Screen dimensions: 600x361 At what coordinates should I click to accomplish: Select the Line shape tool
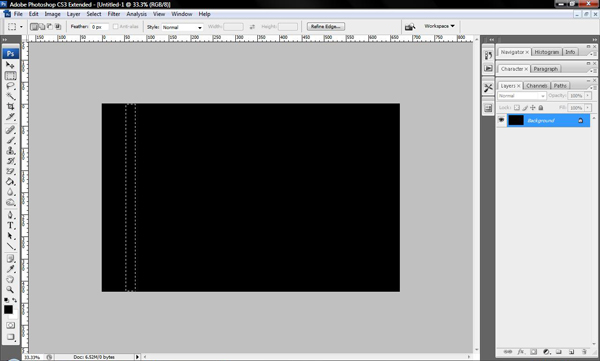point(10,246)
